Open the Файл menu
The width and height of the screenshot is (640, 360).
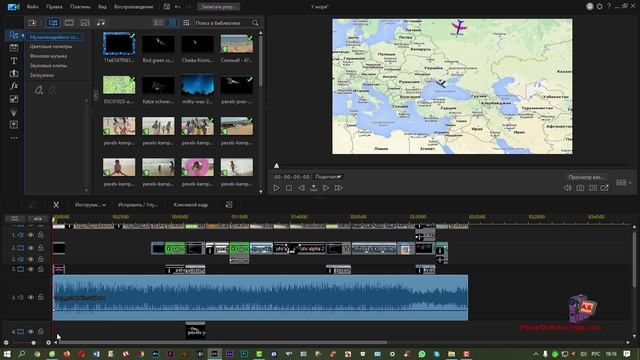click(x=32, y=7)
